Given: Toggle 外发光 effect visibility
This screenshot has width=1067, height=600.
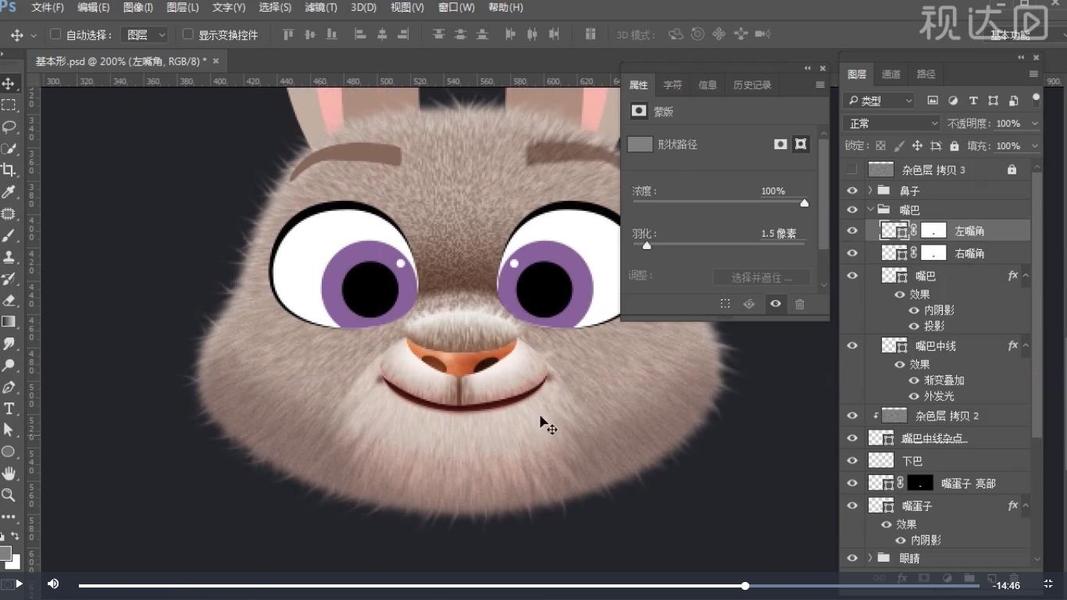Looking at the screenshot, I should (914, 396).
